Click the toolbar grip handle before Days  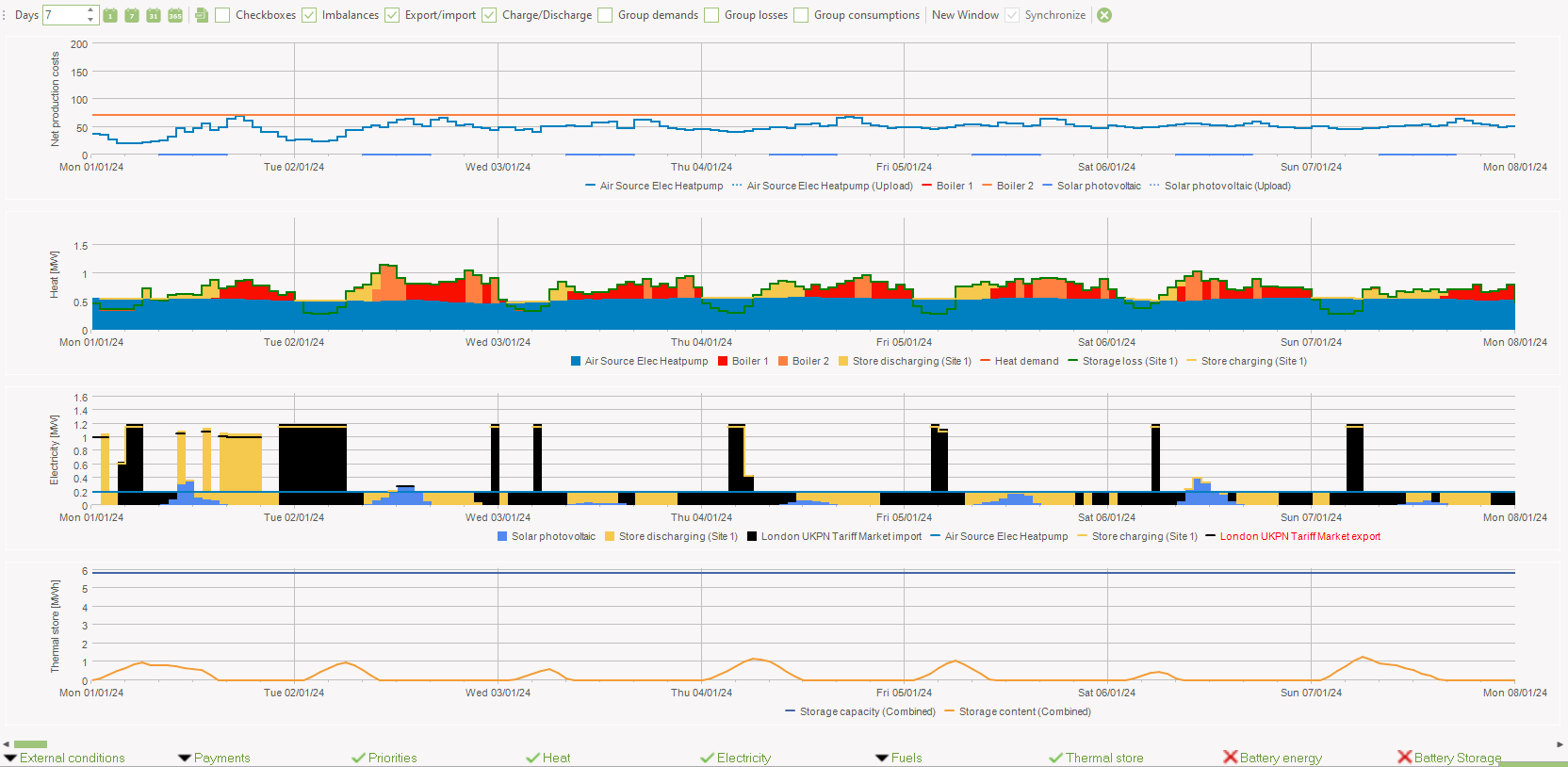pyautogui.click(x=4, y=15)
